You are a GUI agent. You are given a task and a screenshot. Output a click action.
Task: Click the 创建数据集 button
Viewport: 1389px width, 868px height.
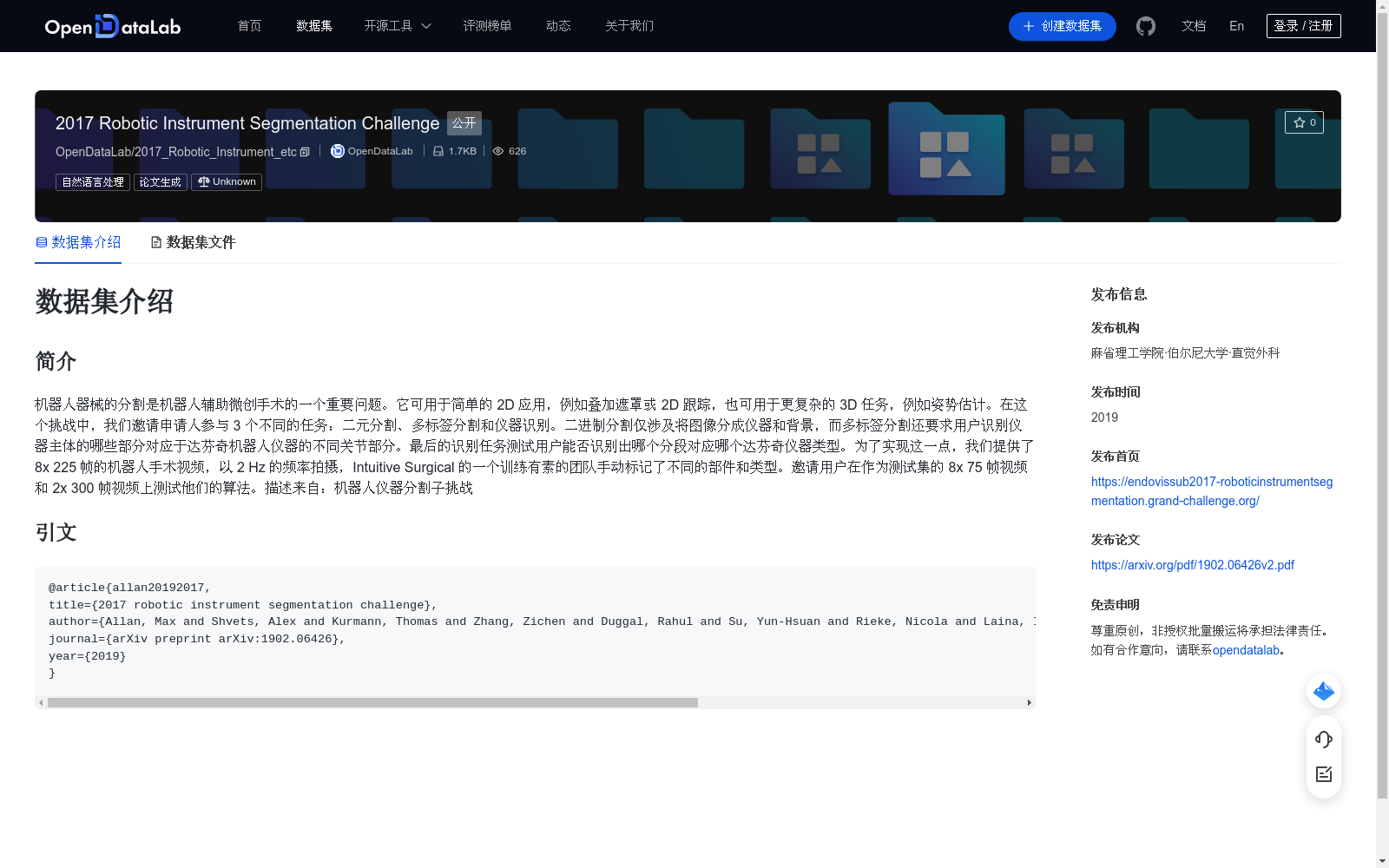point(1063,26)
